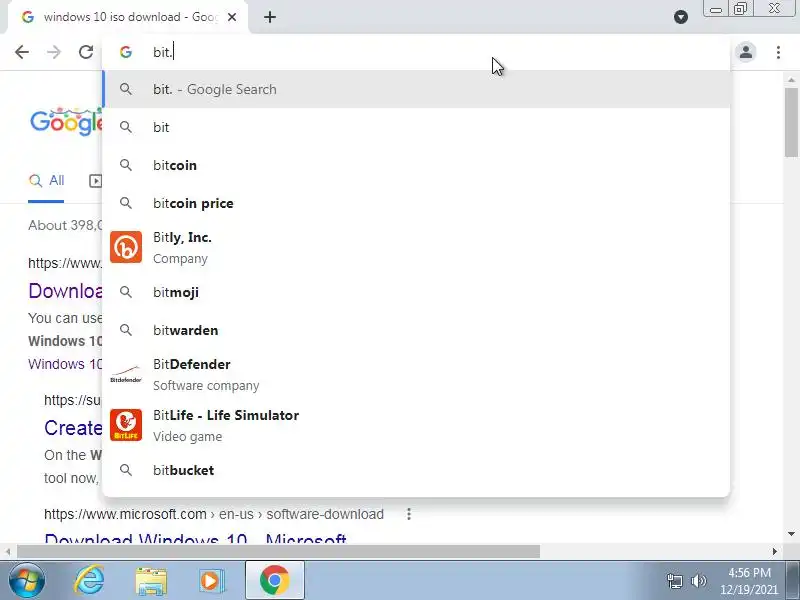
Task: Open the 'Download Windows 10 - Microsoft' result link
Action: (195, 539)
